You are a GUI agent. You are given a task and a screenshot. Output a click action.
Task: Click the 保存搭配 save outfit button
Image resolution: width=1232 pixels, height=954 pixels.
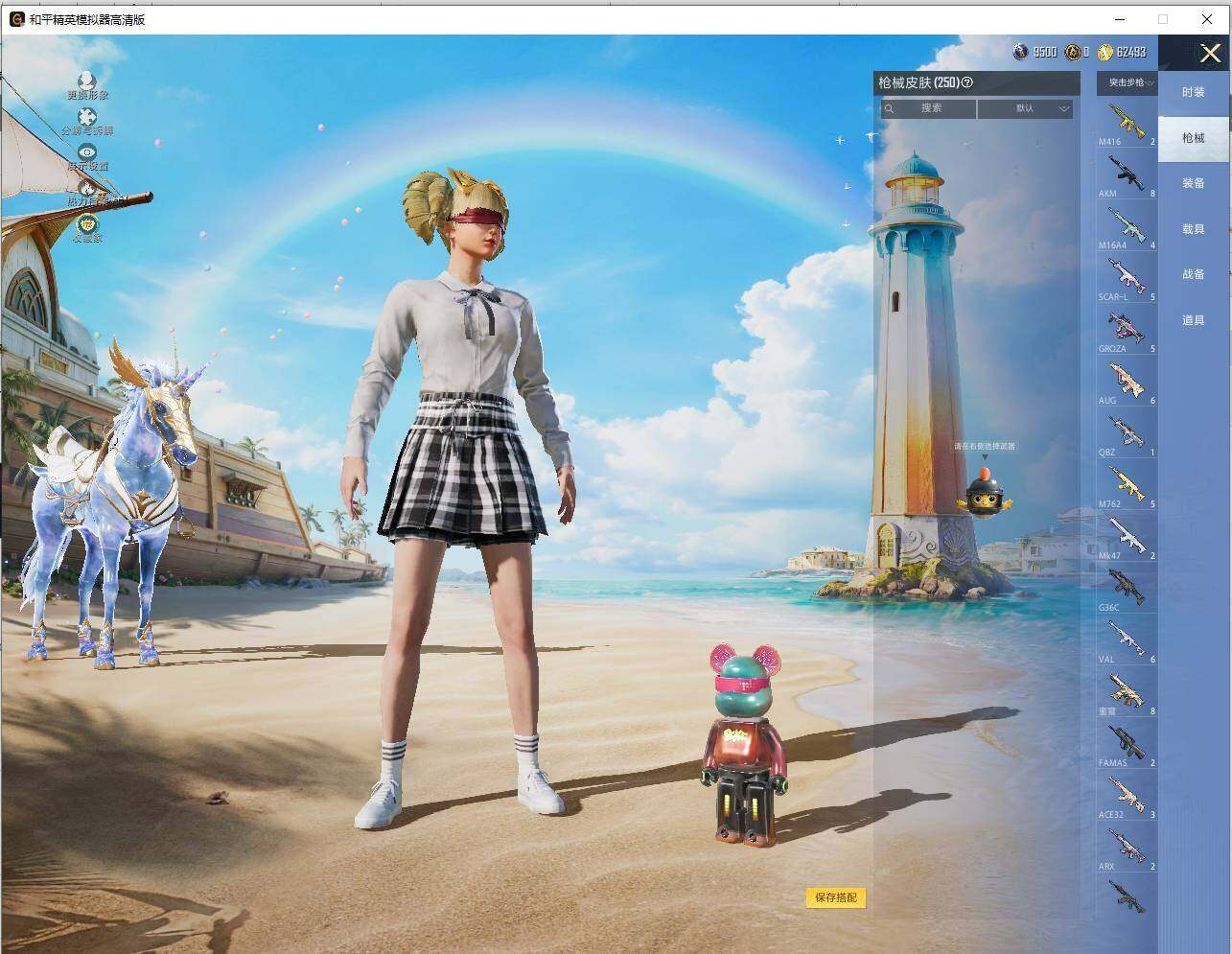(x=836, y=898)
